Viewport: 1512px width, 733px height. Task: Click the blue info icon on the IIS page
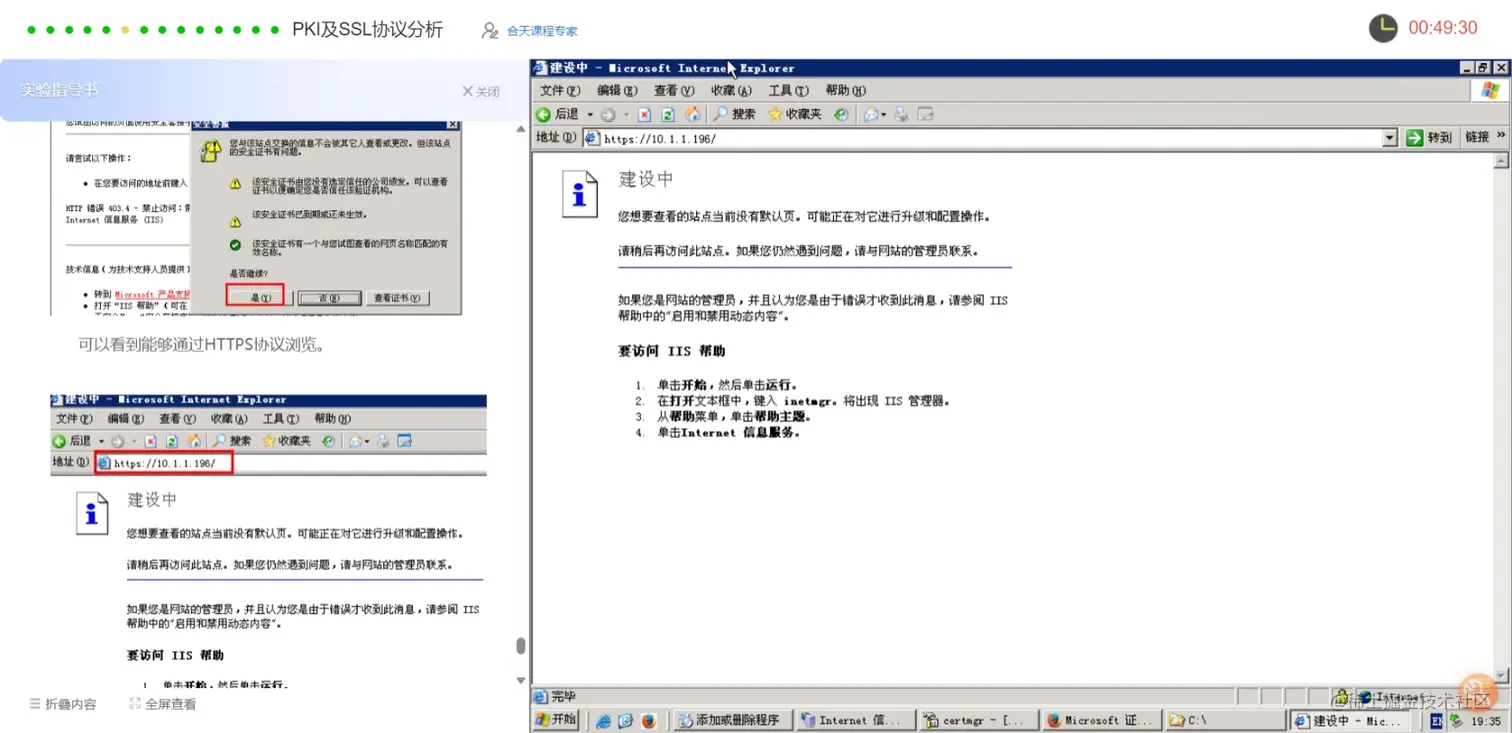(x=579, y=193)
